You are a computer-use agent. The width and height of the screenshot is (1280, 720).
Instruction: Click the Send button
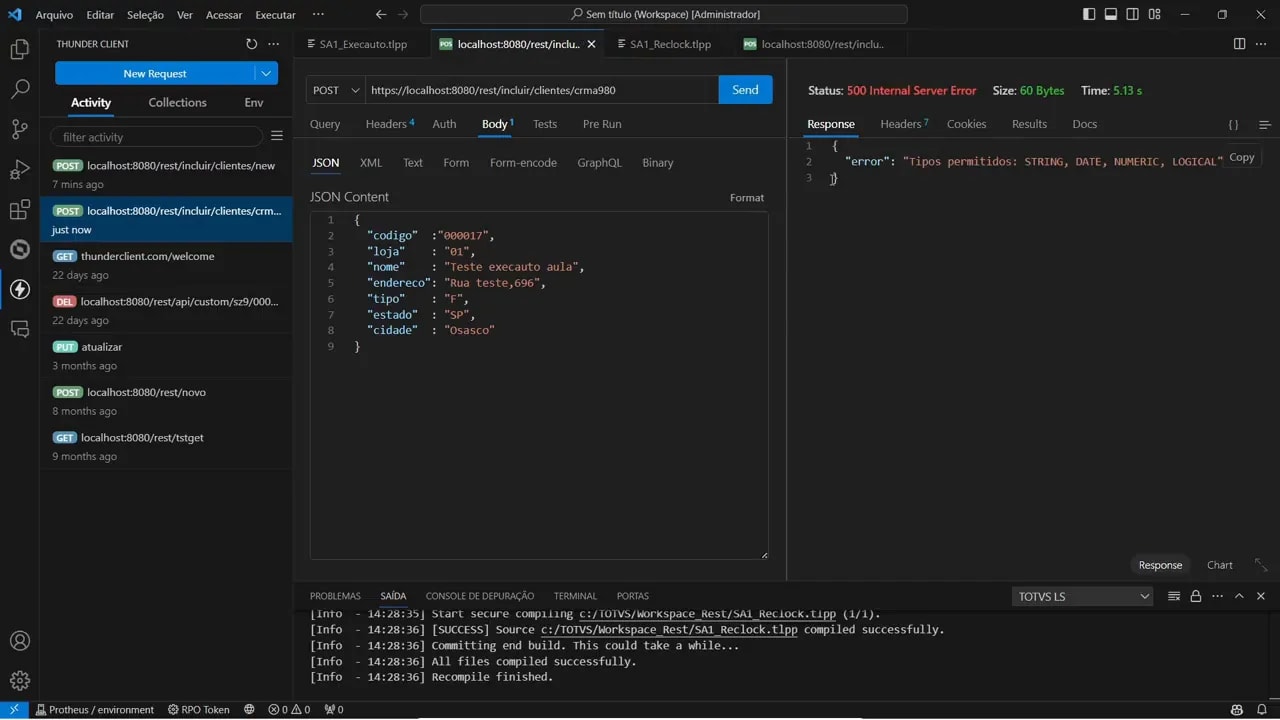[x=745, y=89]
